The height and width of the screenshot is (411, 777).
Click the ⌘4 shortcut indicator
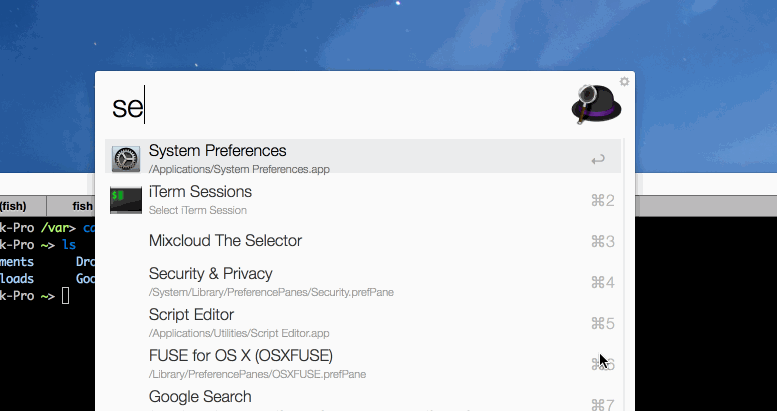[x=602, y=282]
